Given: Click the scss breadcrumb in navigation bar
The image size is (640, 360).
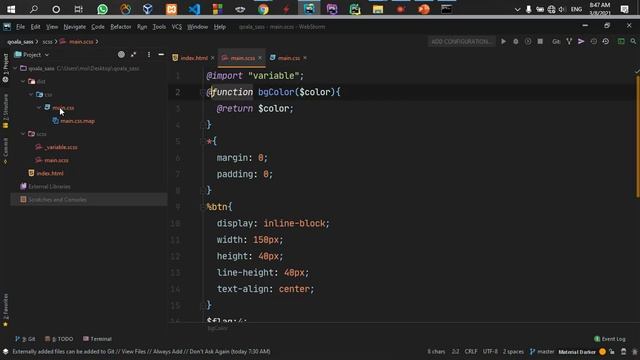Looking at the screenshot, I should pos(47,42).
